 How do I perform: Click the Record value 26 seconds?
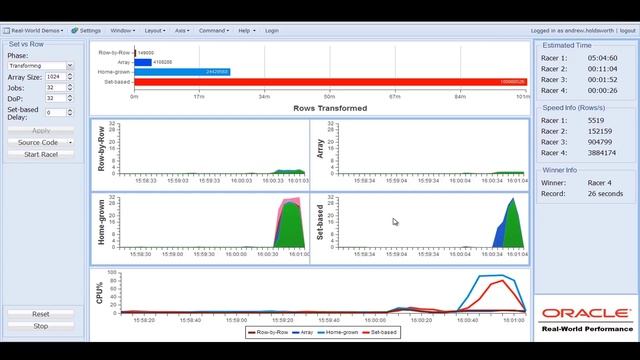pyautogui.click(x=605, y=193)
